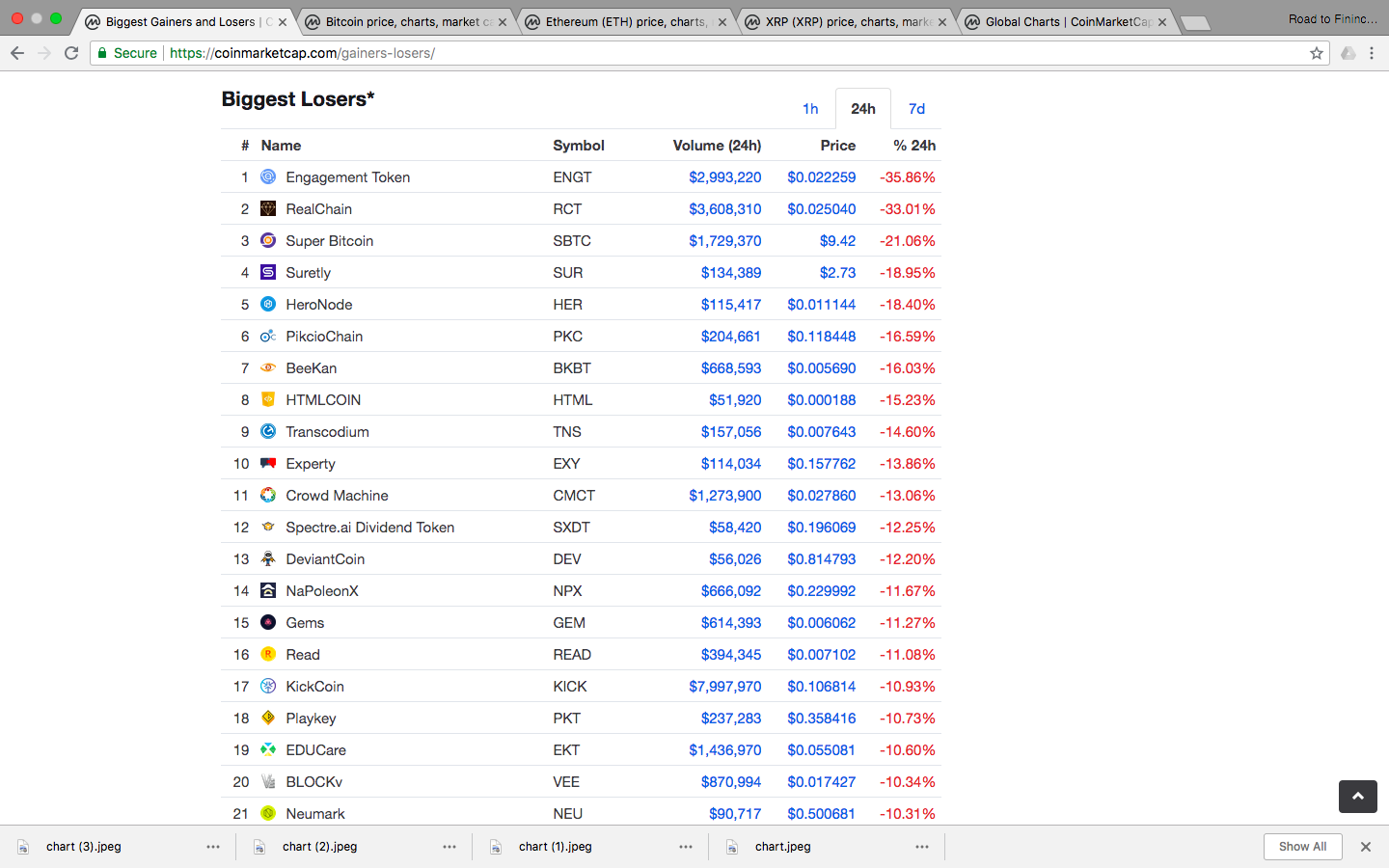Viewport: 1389px width, 868px height.
Task: Bookmark this page with the star icon
Action: tap(1317, 53)
